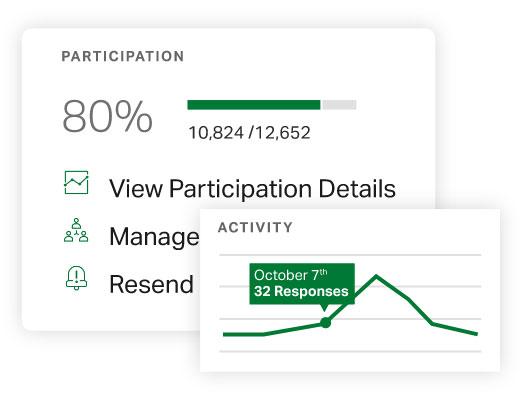Click the 32 Responses label
This screenshot has height=400, width=520.
point(301,291)
